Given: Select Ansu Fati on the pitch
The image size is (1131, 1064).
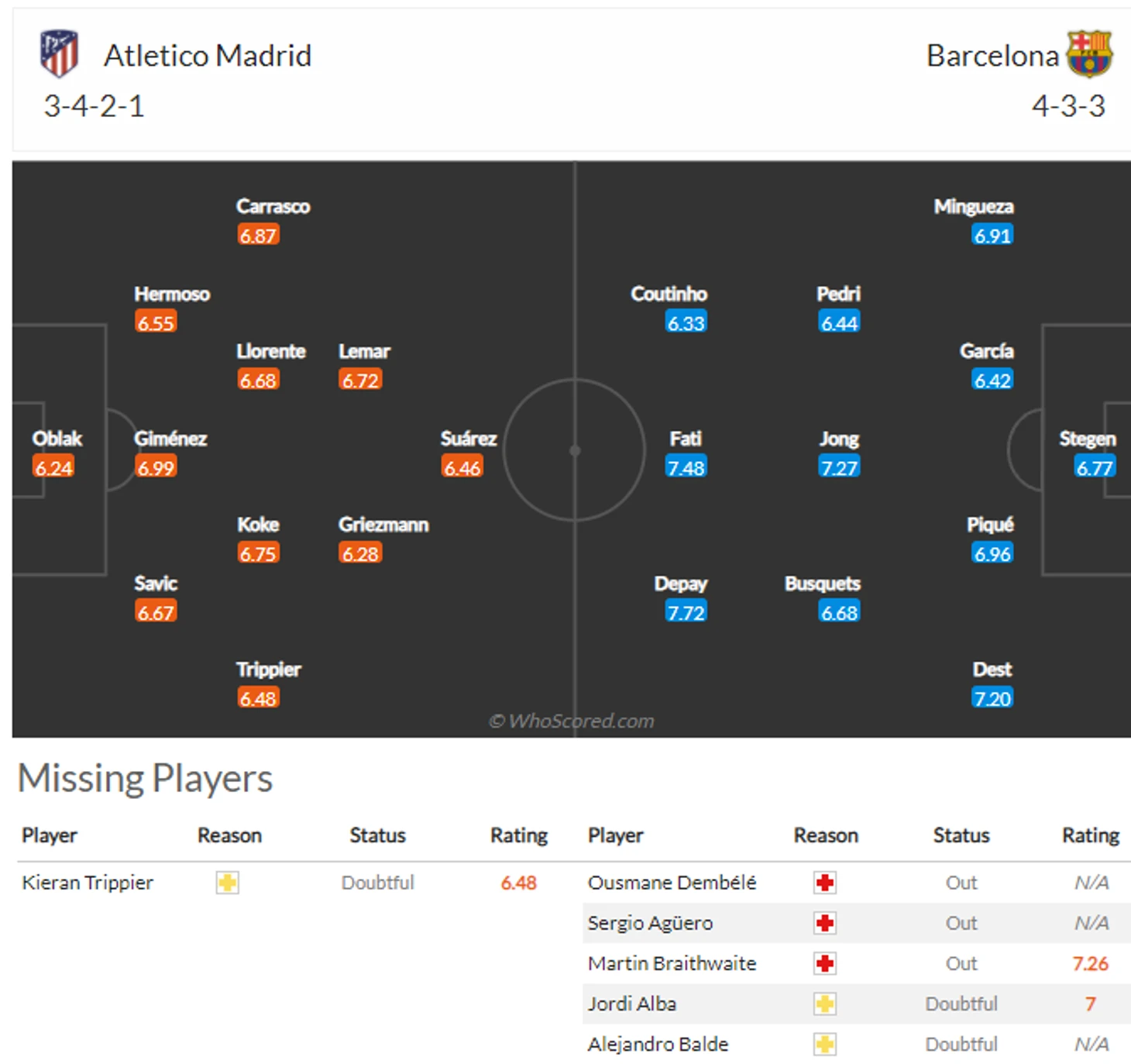Looking at the screenshot, I should tap(686, 439).
